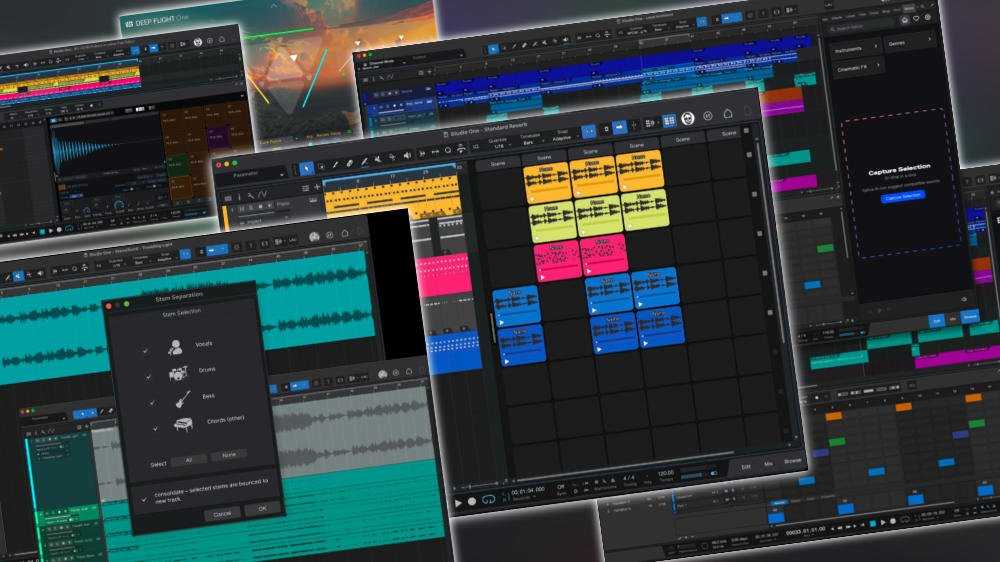Switch to the Mix tab at bottom
This screenshot has width=1000, height=562.
click(768, 464)
